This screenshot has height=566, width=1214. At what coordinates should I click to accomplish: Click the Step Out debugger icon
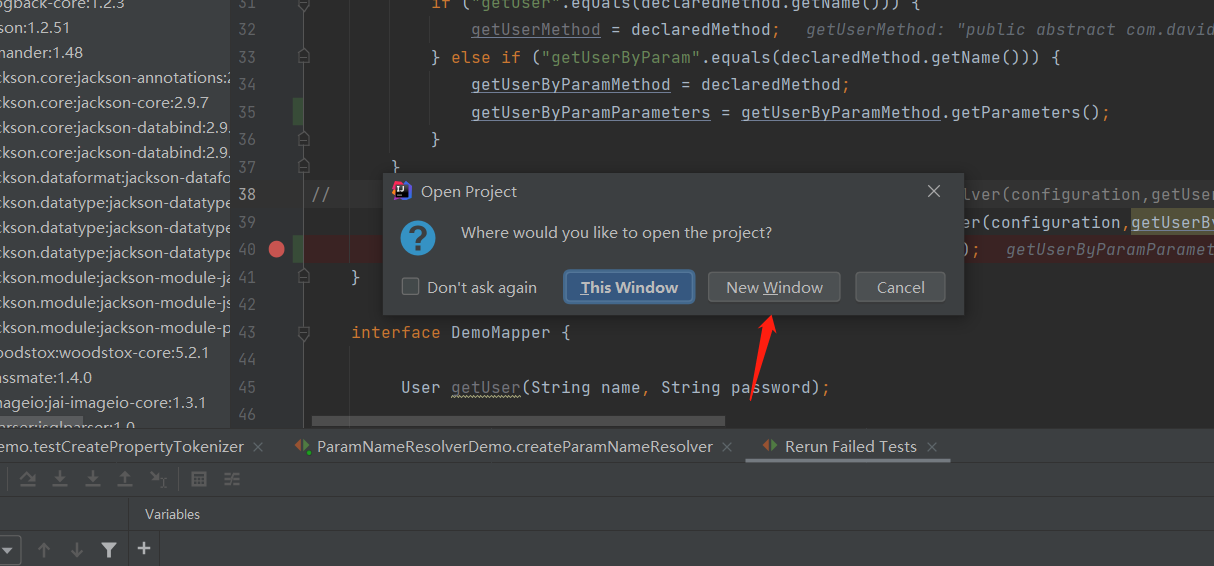(x=125, y=479)
